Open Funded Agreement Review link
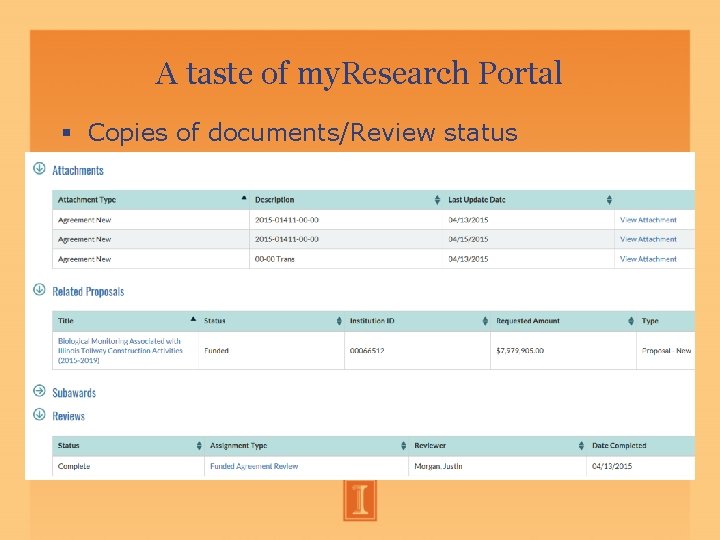This screenshot has height=540, width=720. point(254,466)
